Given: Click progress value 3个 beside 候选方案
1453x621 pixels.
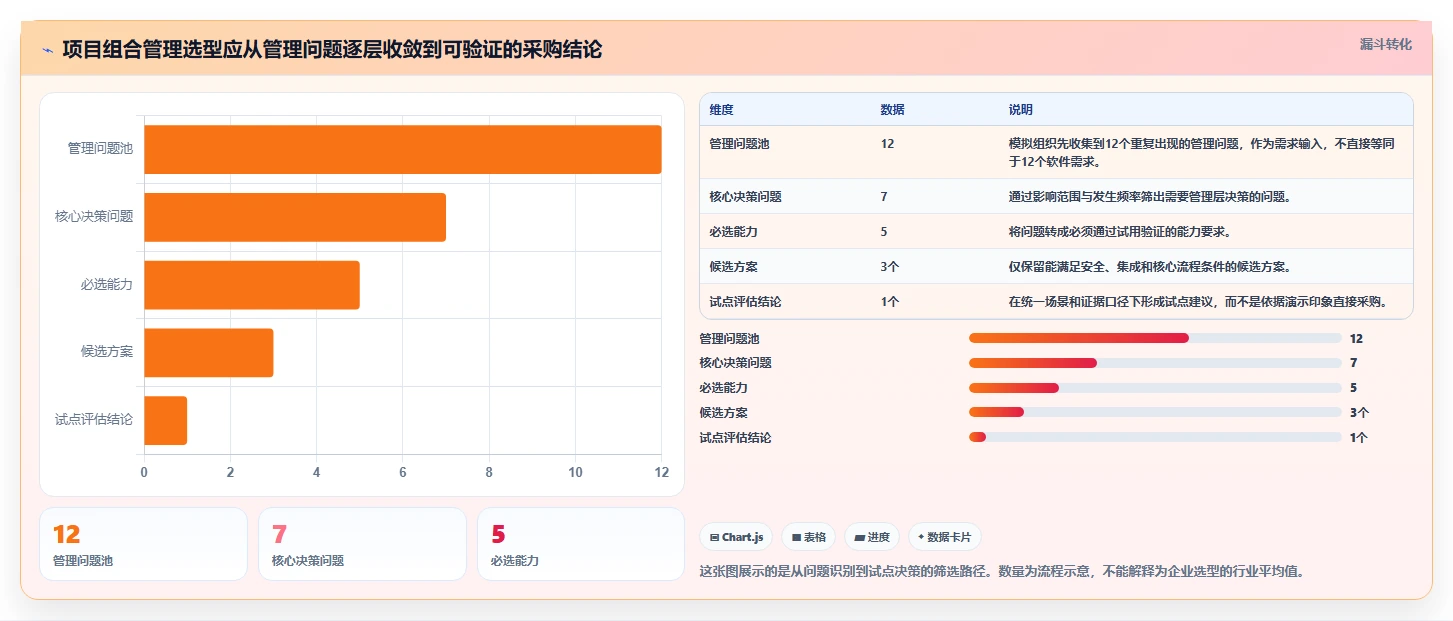Looking at the screenshot, I should point(1359,412).
